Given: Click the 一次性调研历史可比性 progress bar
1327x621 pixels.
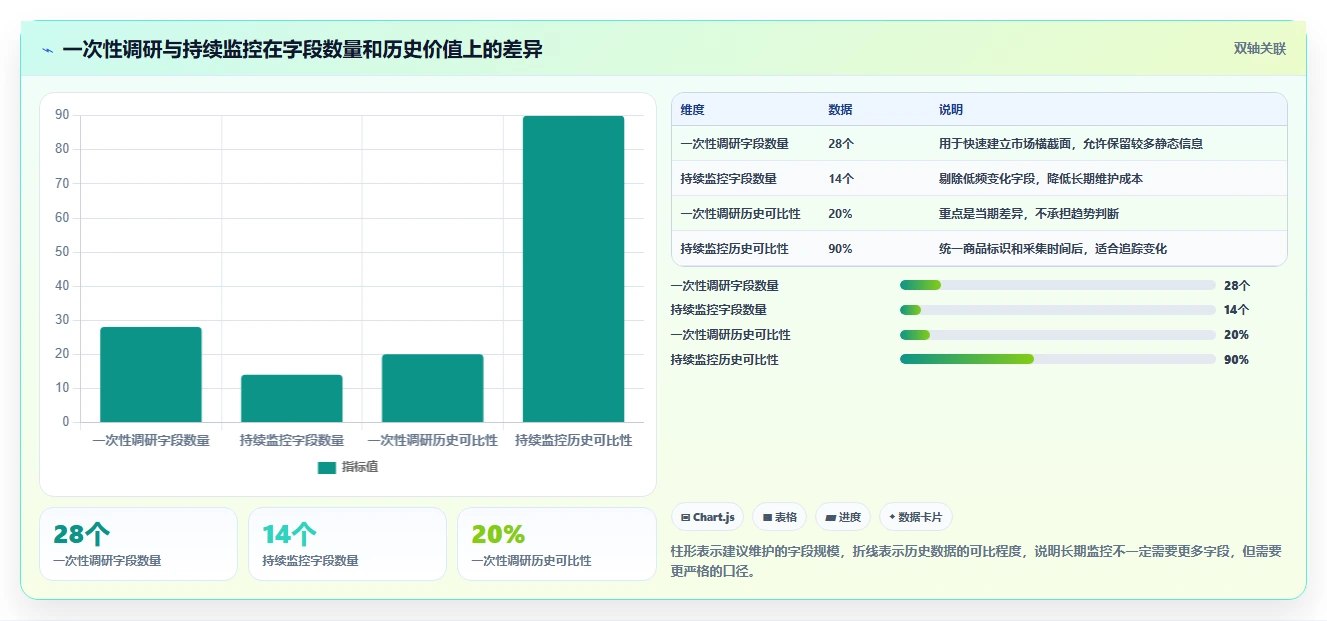Looking at the screenshot, I should (1058, 335).
